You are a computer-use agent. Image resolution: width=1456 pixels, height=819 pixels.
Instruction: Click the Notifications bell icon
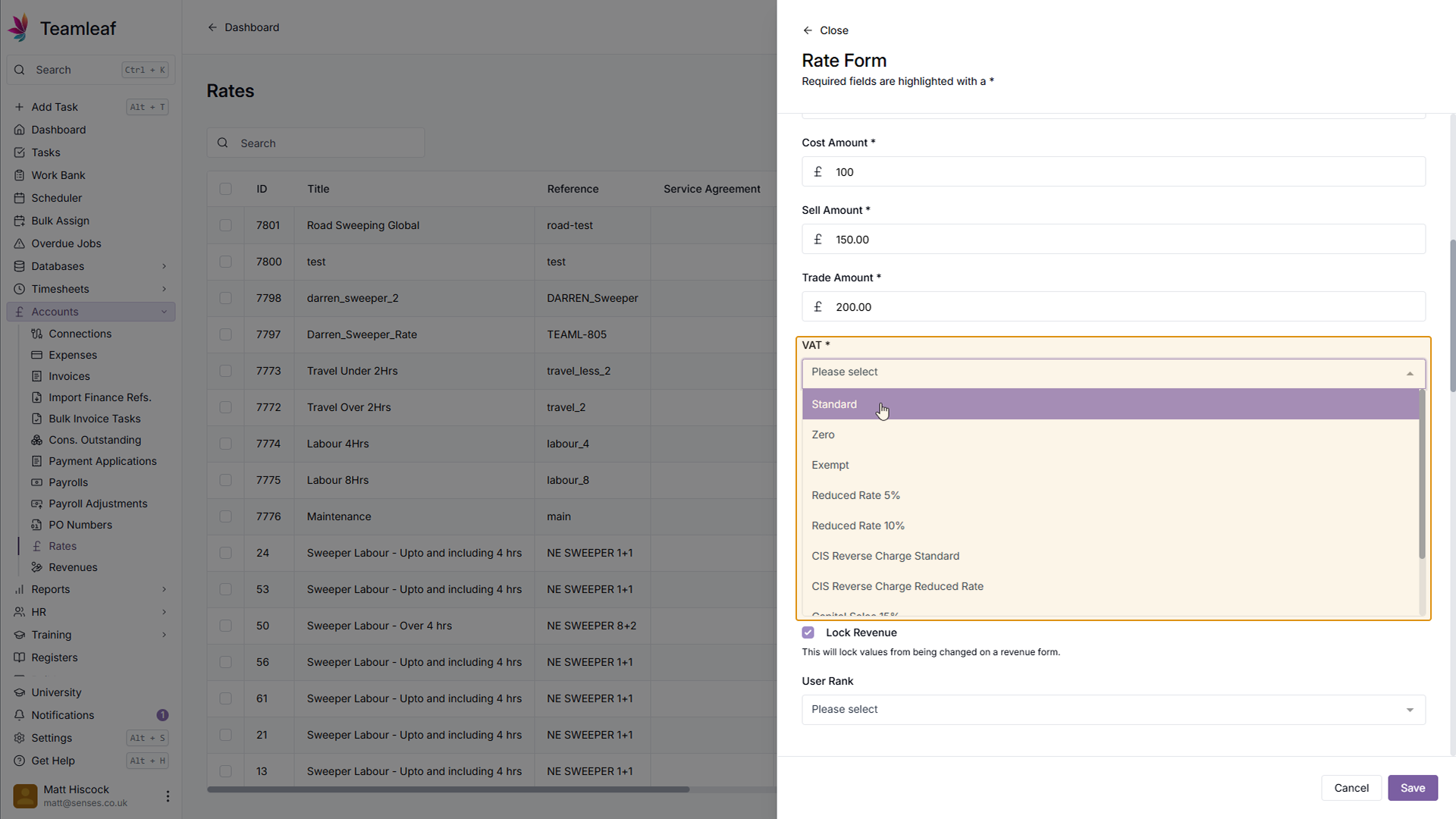click(20, 715)
